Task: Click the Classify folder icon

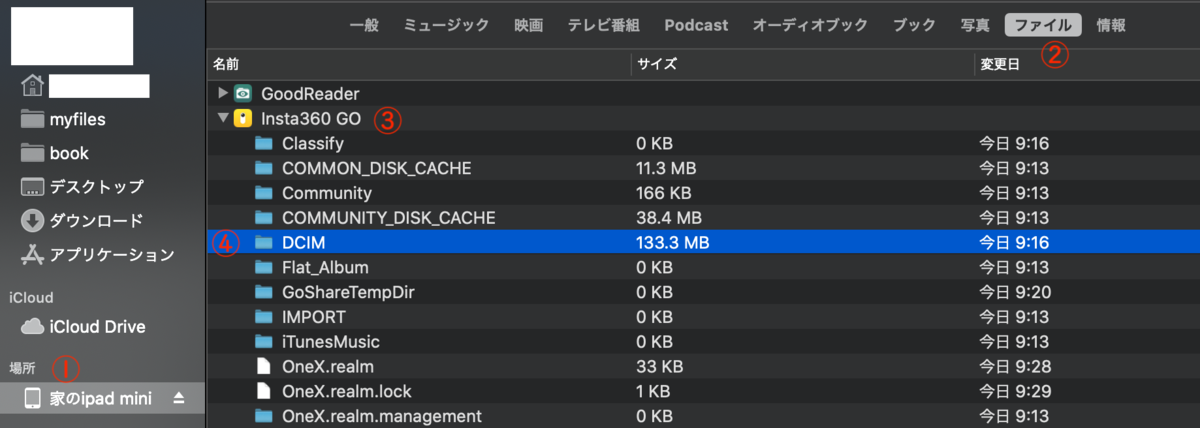Action: tap(264, 143)
